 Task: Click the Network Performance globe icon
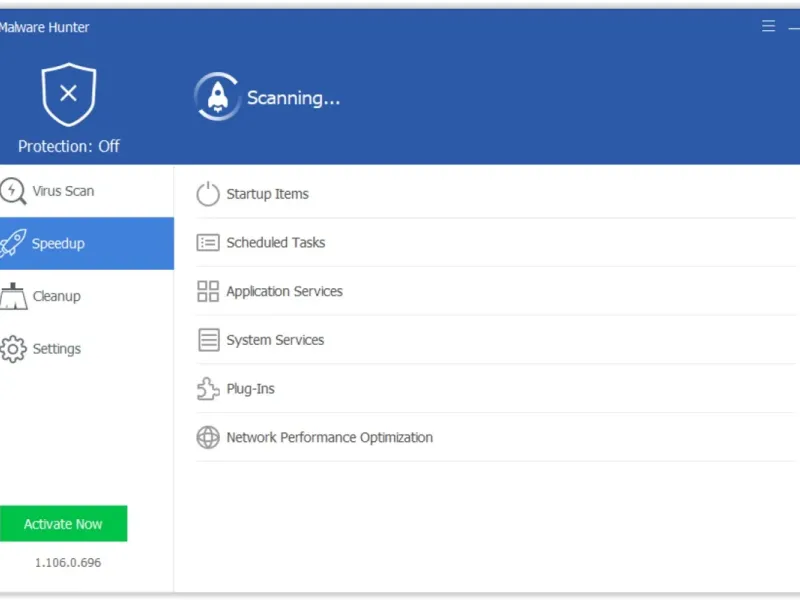coord(208,437)
